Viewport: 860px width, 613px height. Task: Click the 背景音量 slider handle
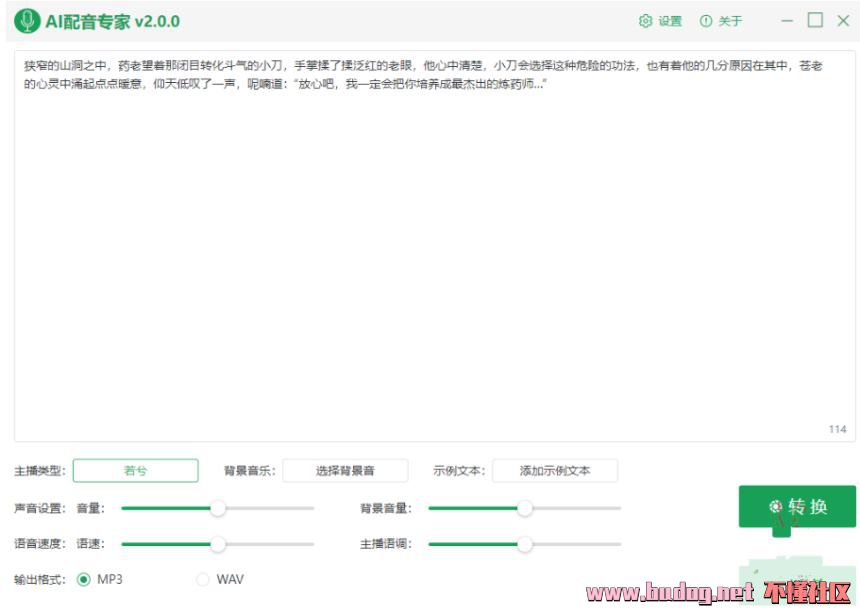pos(524,508)
